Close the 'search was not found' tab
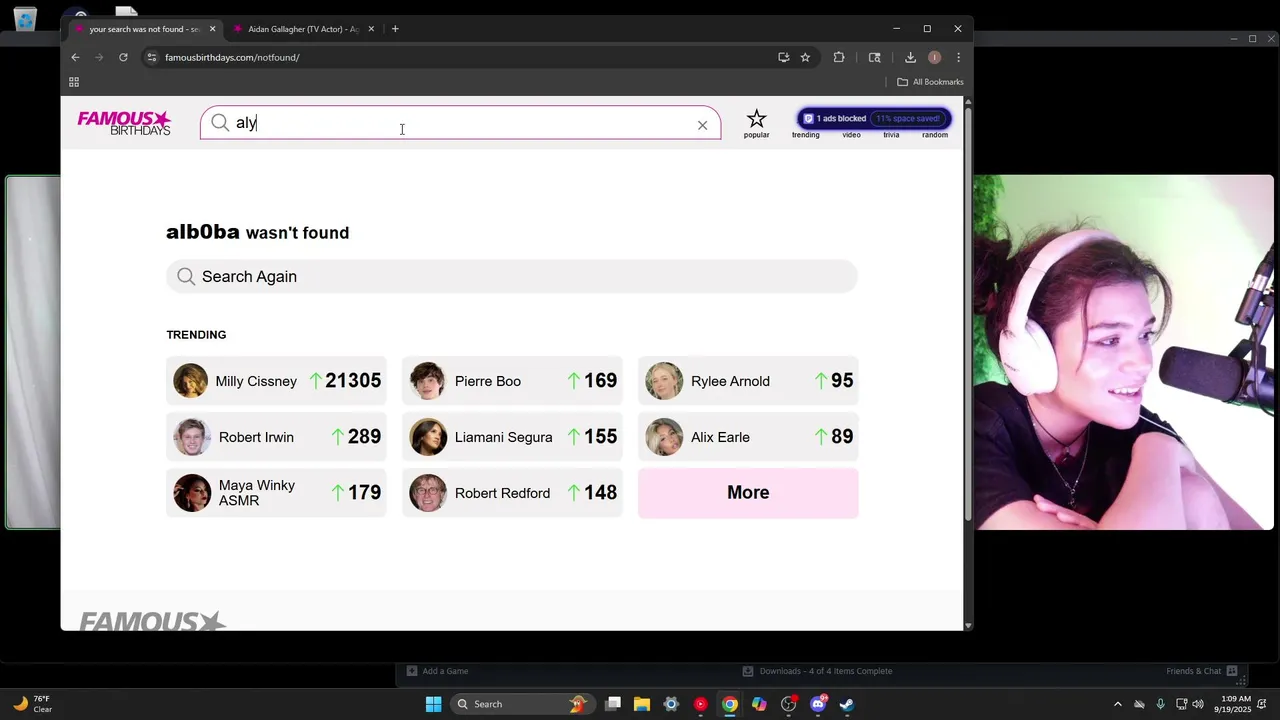This screenshot has width=1280, height=720. click(x=212, y=29)
